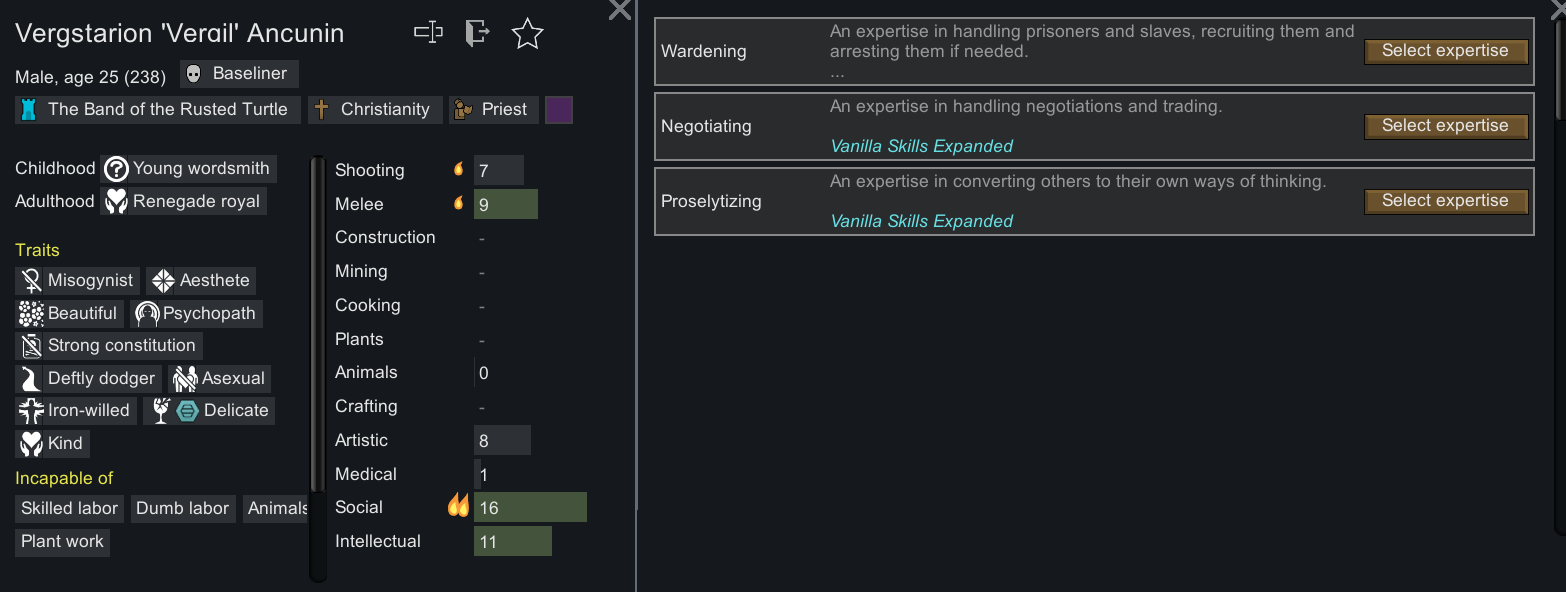1566x592 pixels.
Task: Click the banish colonist door icon
Action: (477, 33)
